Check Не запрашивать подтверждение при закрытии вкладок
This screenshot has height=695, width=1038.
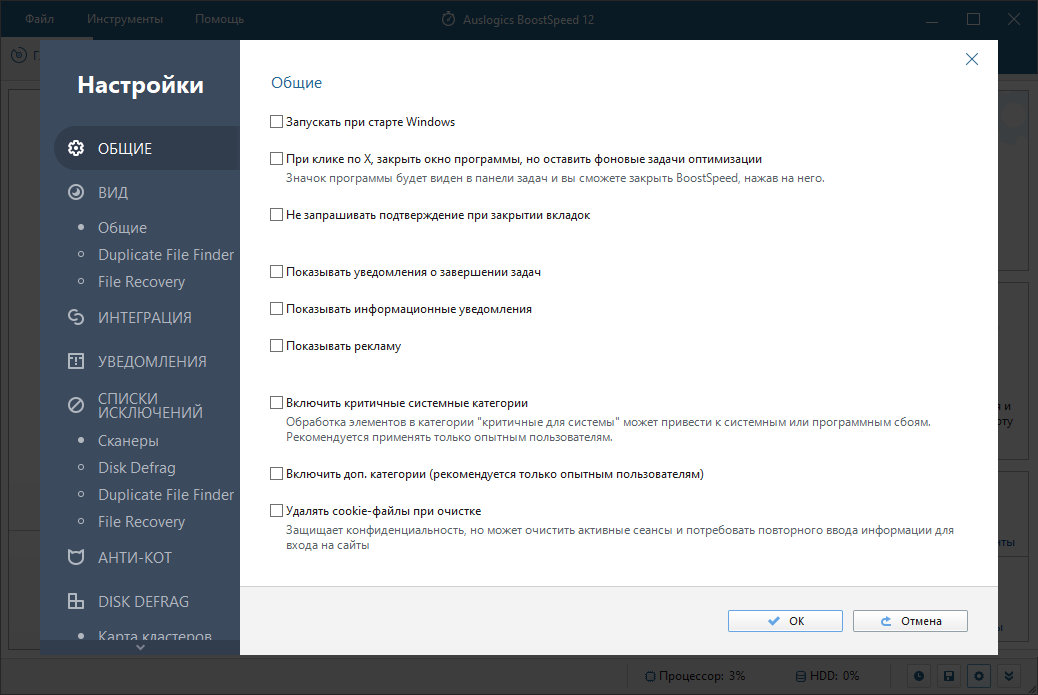(x=277, y=215)
